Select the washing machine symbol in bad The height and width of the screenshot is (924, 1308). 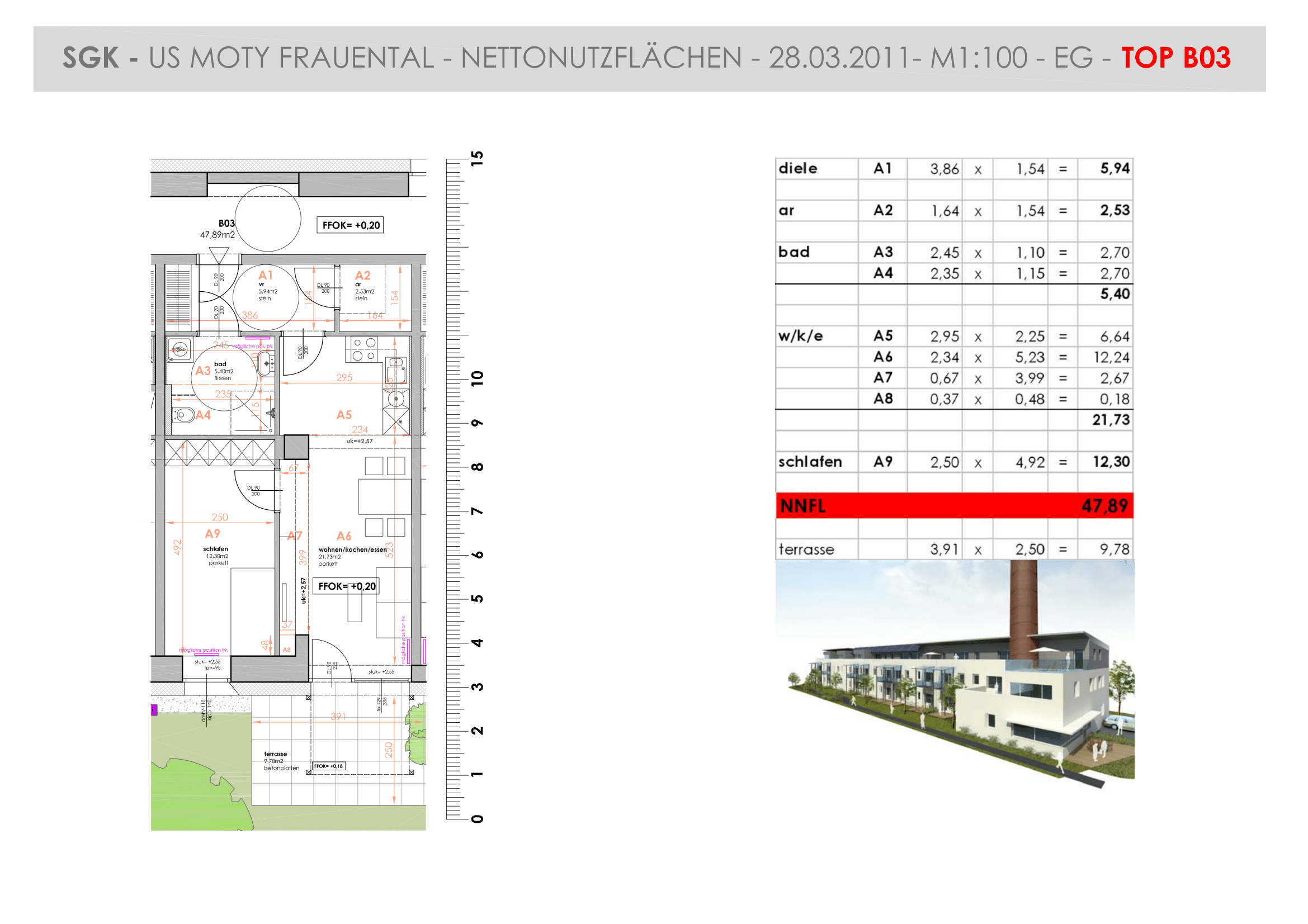point(180,349)
